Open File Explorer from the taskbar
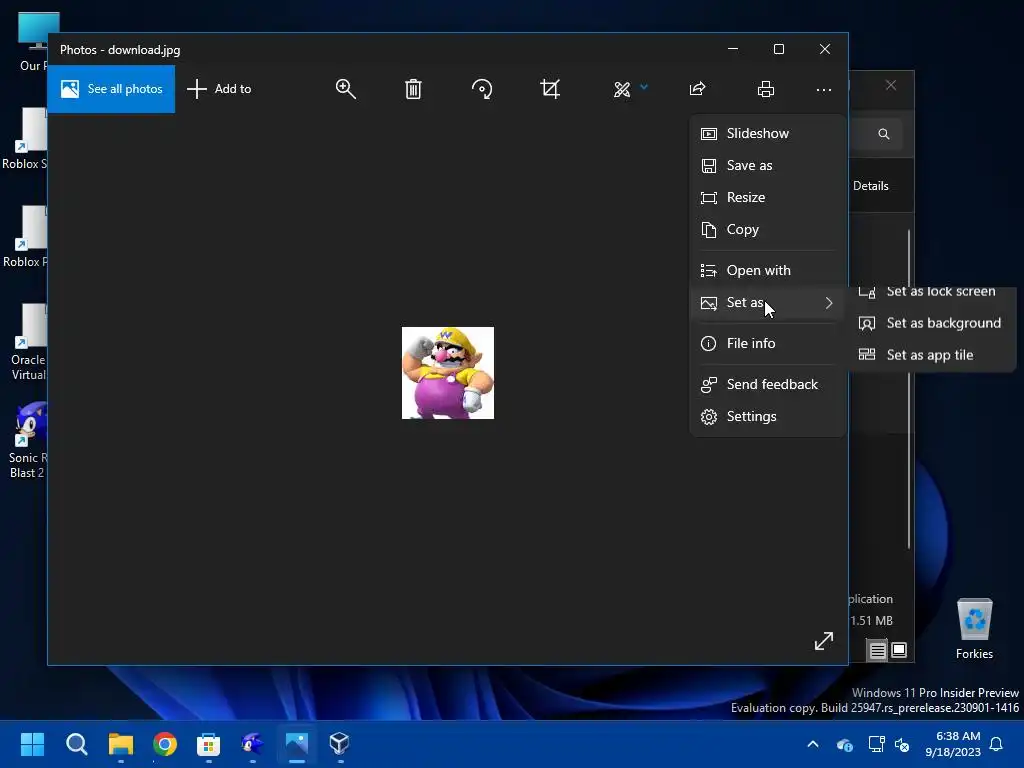1024x768 pixels. click(x=121, y=744)
